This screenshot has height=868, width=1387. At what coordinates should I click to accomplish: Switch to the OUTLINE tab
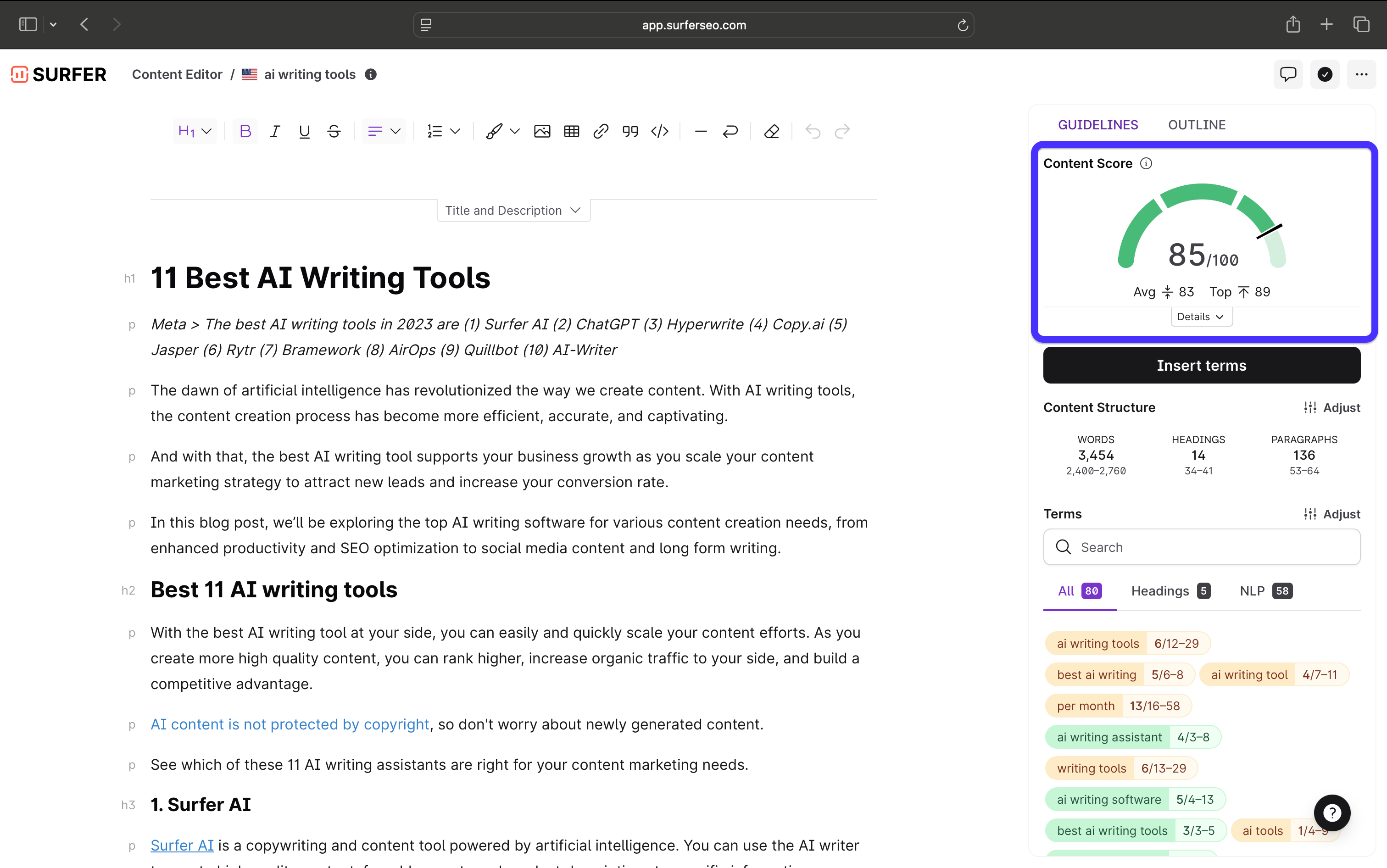(x=1197, y=125)
